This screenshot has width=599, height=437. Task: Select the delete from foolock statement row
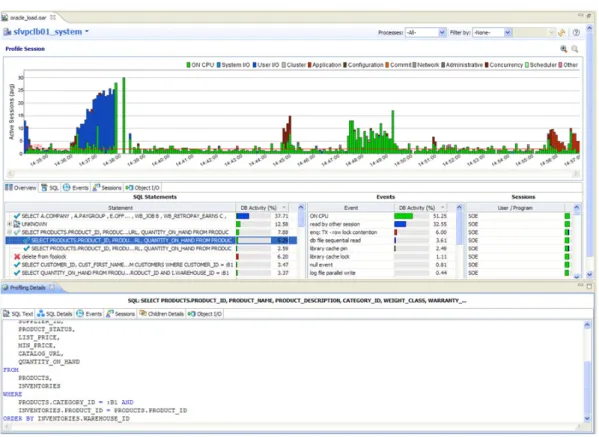coord(120,257)
